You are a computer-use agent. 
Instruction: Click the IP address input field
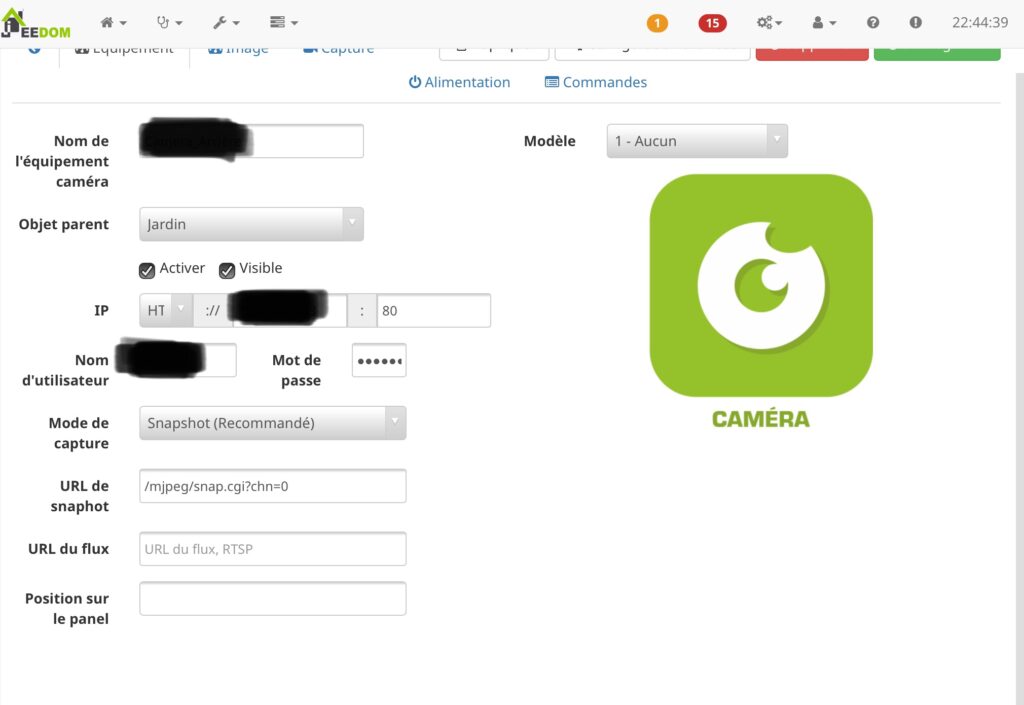[289, 310]
